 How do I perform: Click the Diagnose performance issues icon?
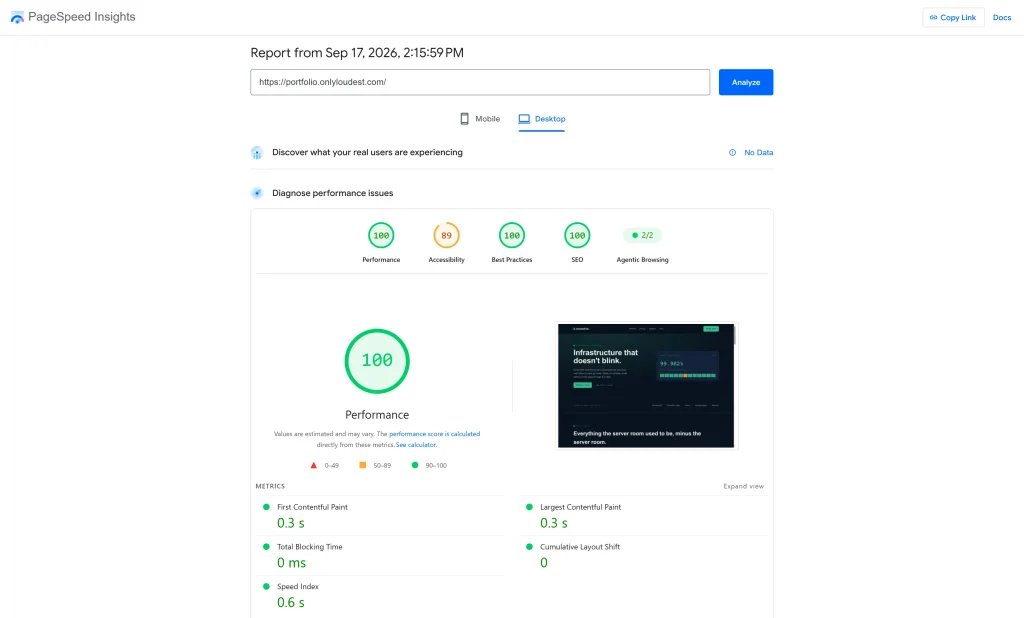257,193
